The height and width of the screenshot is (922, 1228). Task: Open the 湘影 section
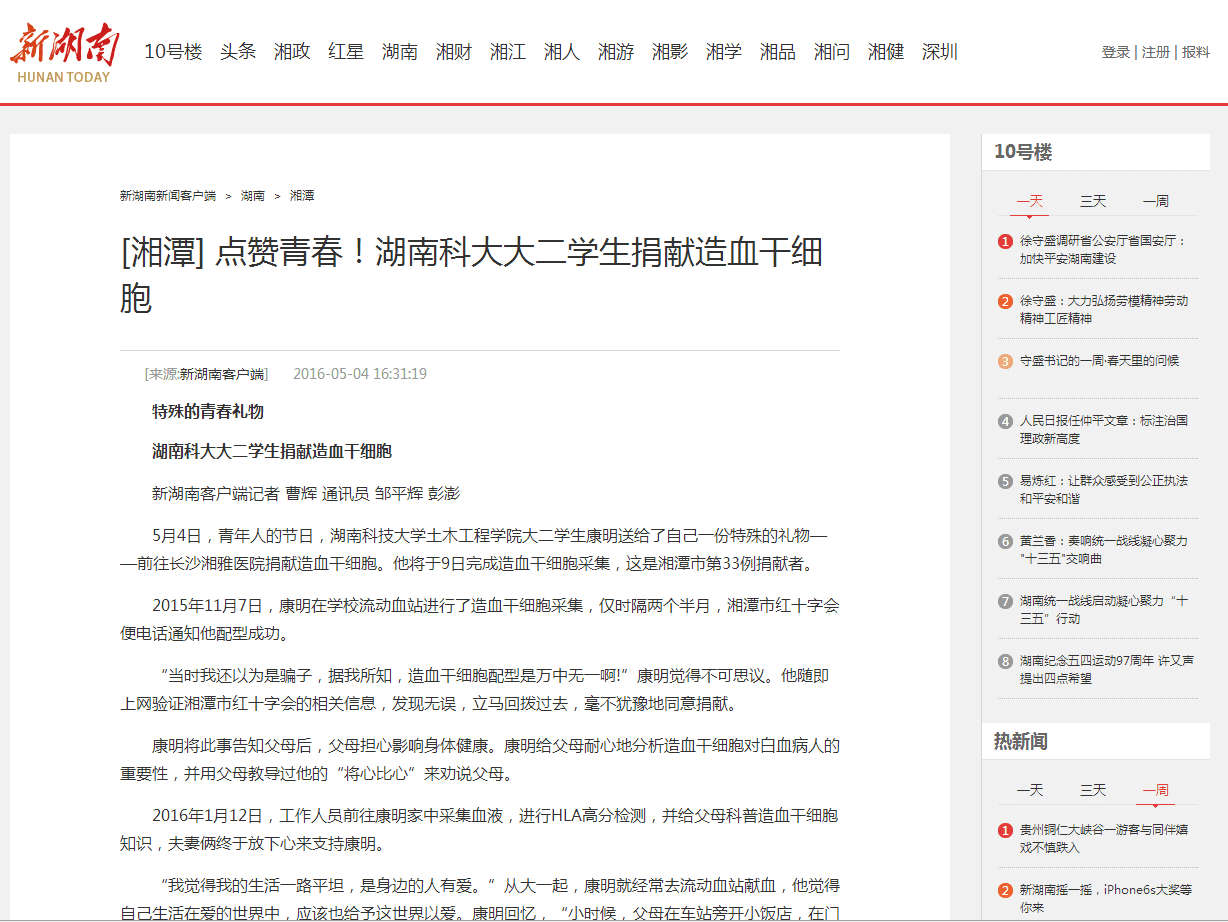pyautogui.click(x=670, y=52)
